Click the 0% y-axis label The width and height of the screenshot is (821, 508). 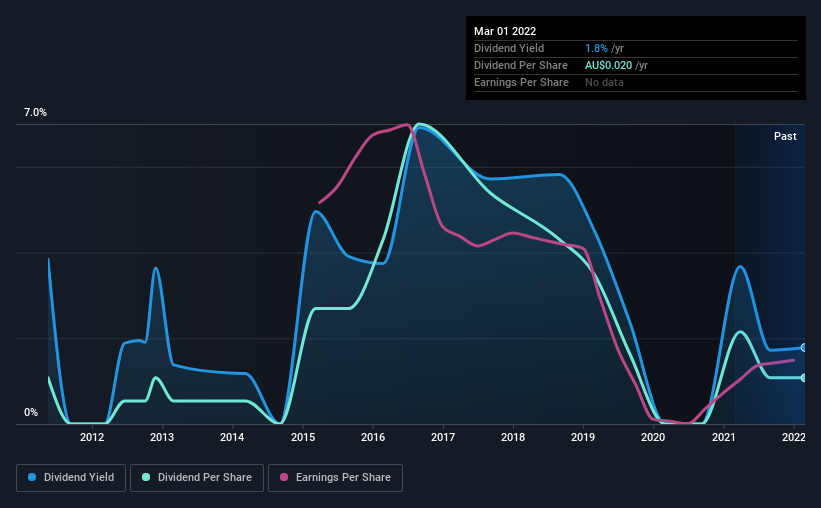31,413
